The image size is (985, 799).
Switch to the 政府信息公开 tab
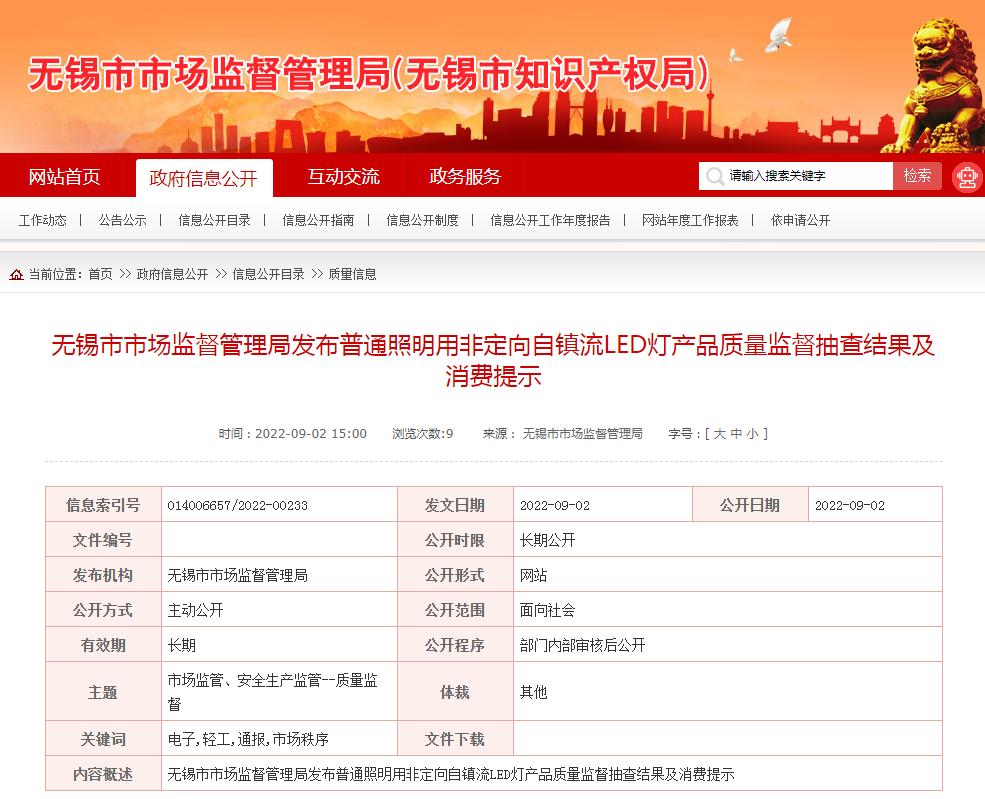tap(203, 178)
